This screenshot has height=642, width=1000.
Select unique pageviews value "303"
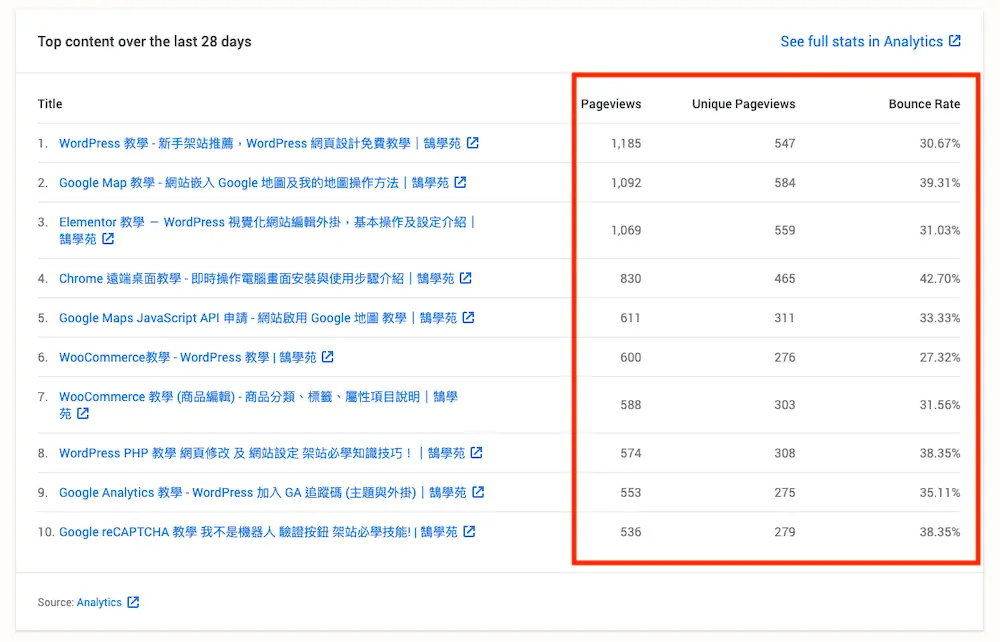[x=785, y=405]
